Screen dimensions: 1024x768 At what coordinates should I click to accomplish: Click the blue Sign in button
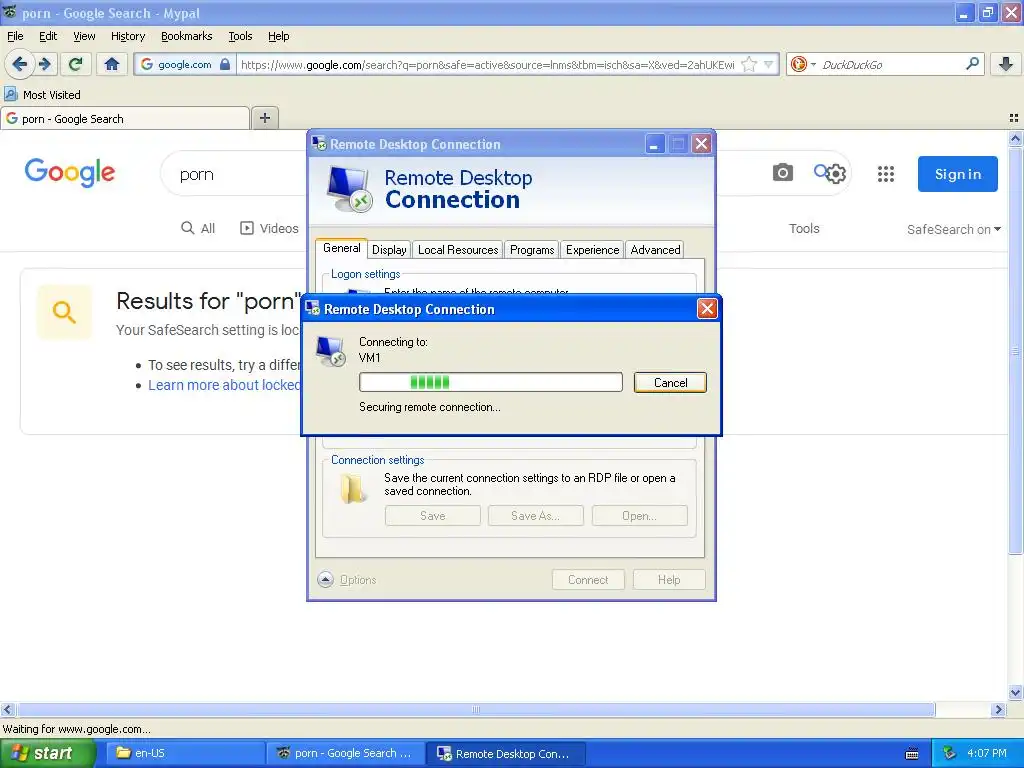[957, 174]
